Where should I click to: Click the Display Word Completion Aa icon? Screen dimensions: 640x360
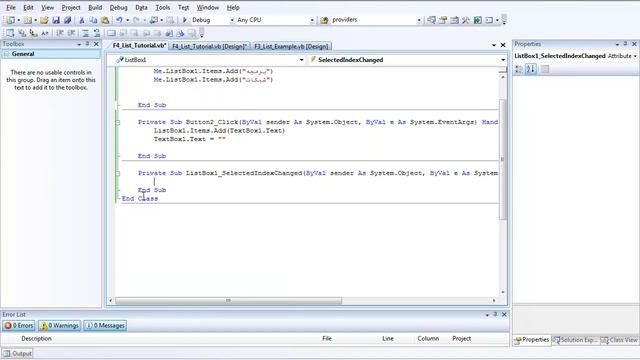[45, 33]
